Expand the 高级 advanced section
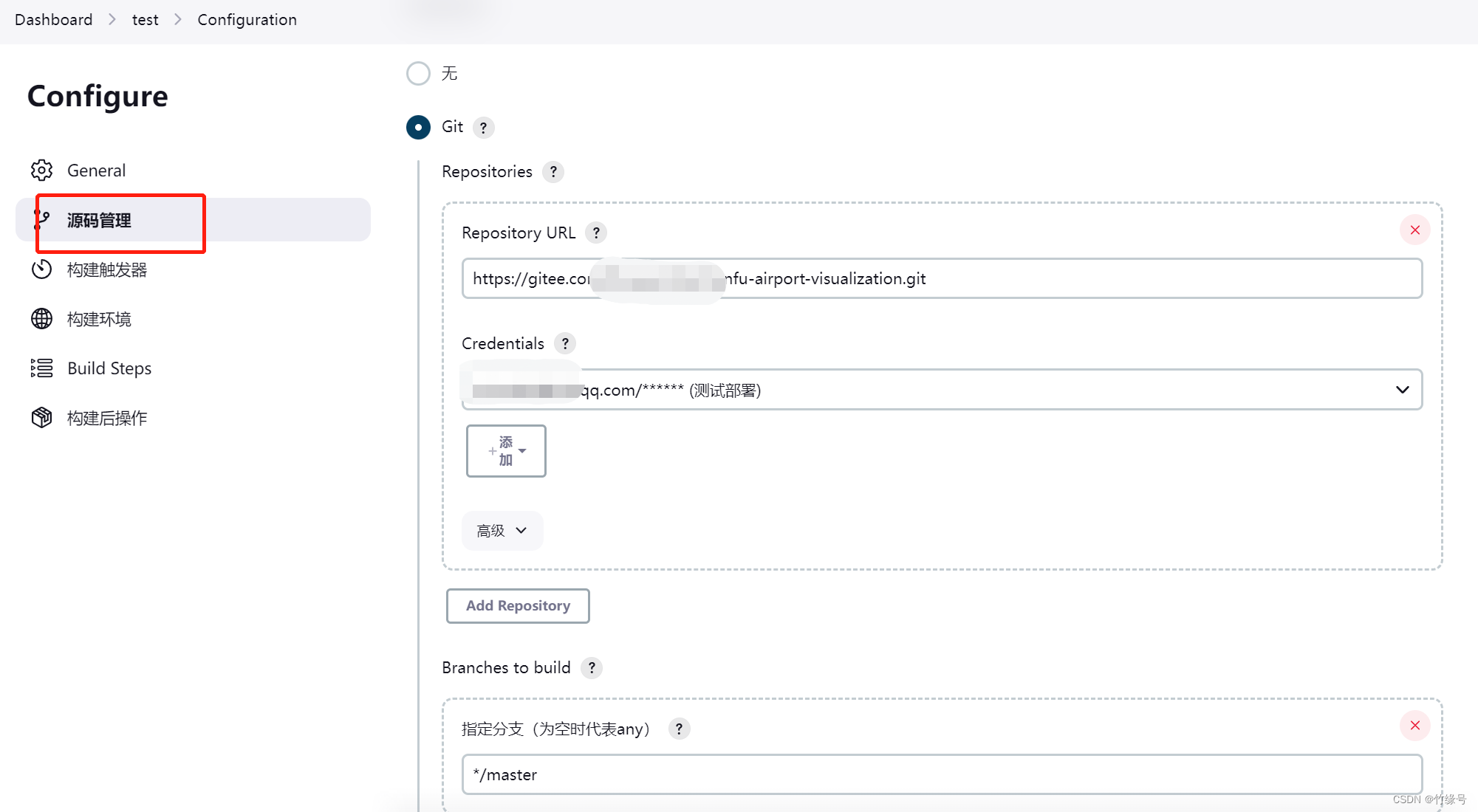 pyautogui.click(x=502, y=531)
